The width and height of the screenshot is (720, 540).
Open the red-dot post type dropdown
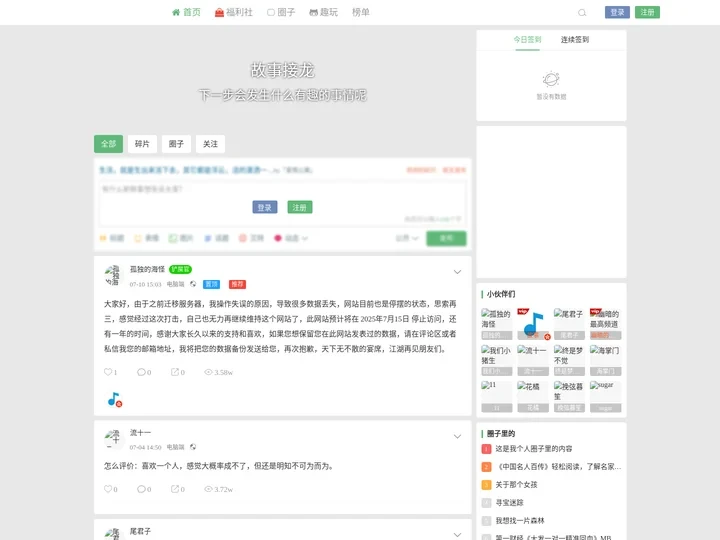tap(291, 238)
